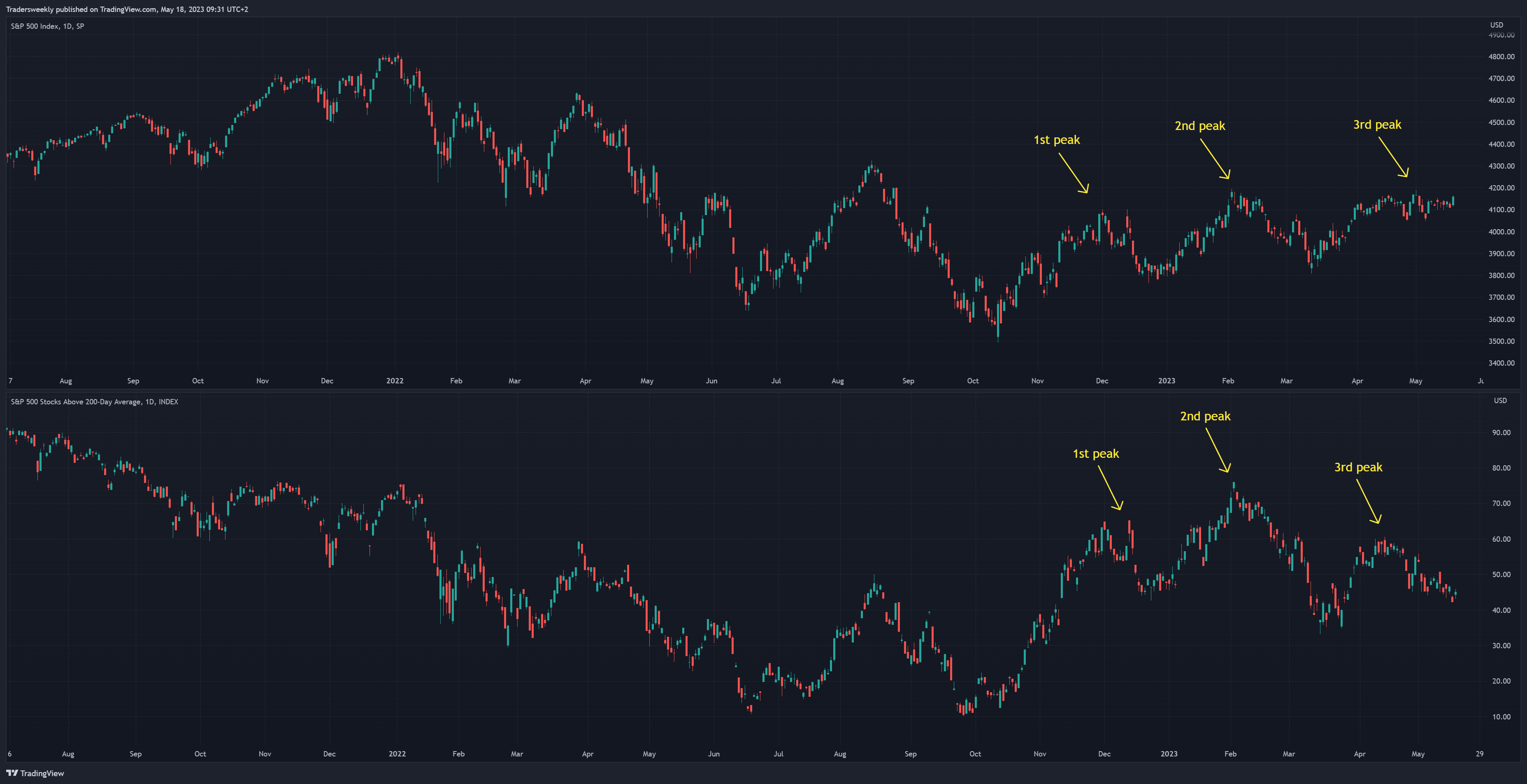The height and width of the screenshot is (784, 1527).
Task: Click 2023 on the Stocks Above 200-Day time axis
Action: tap(1169, 754)
